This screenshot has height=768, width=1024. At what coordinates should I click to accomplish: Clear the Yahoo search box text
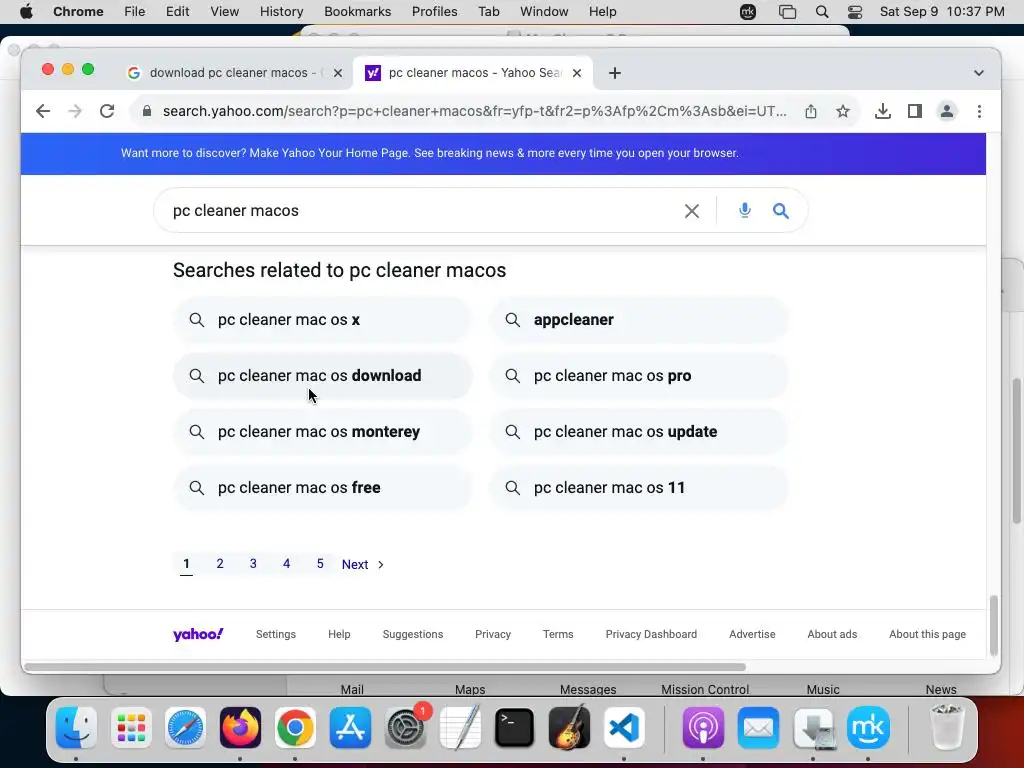coord(692,211)
